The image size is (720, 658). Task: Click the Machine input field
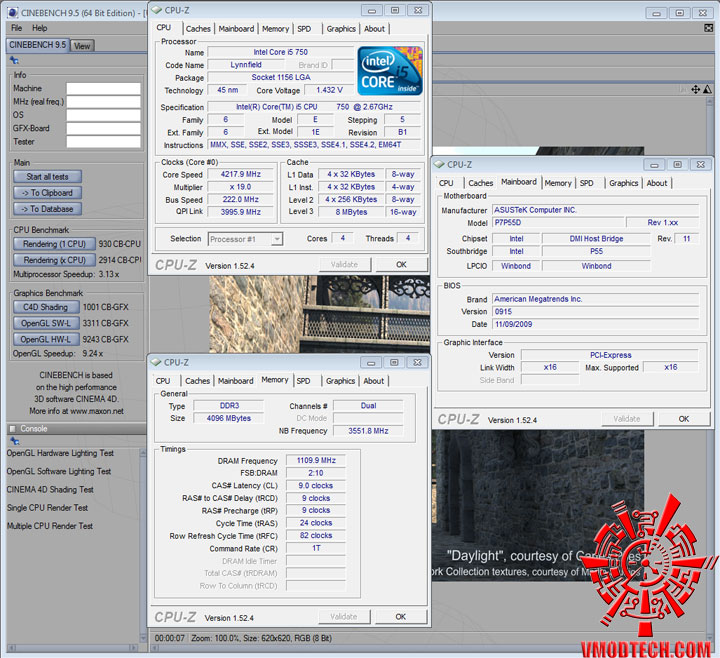click(x=103, y=89)
